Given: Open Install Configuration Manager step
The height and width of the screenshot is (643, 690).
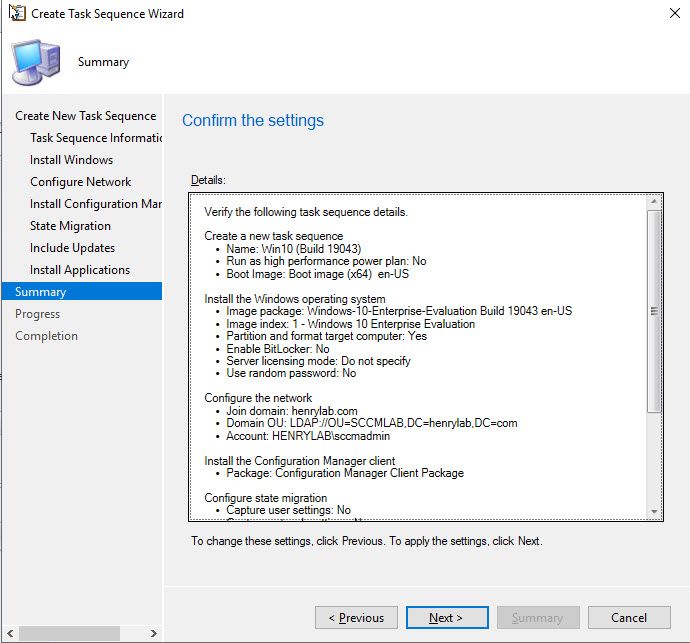Looking at the screenshot, I should coord(96,204).
